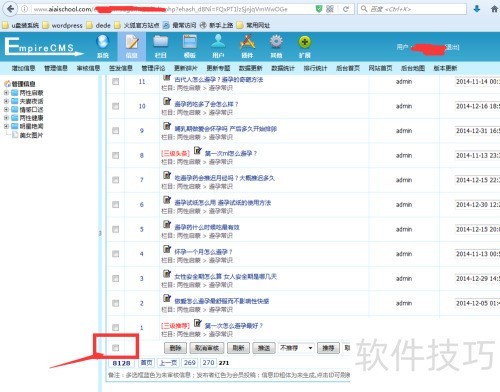
Task: Open 网站首页 submenu item
Action: pyautogui.click(x=380, y=68)
